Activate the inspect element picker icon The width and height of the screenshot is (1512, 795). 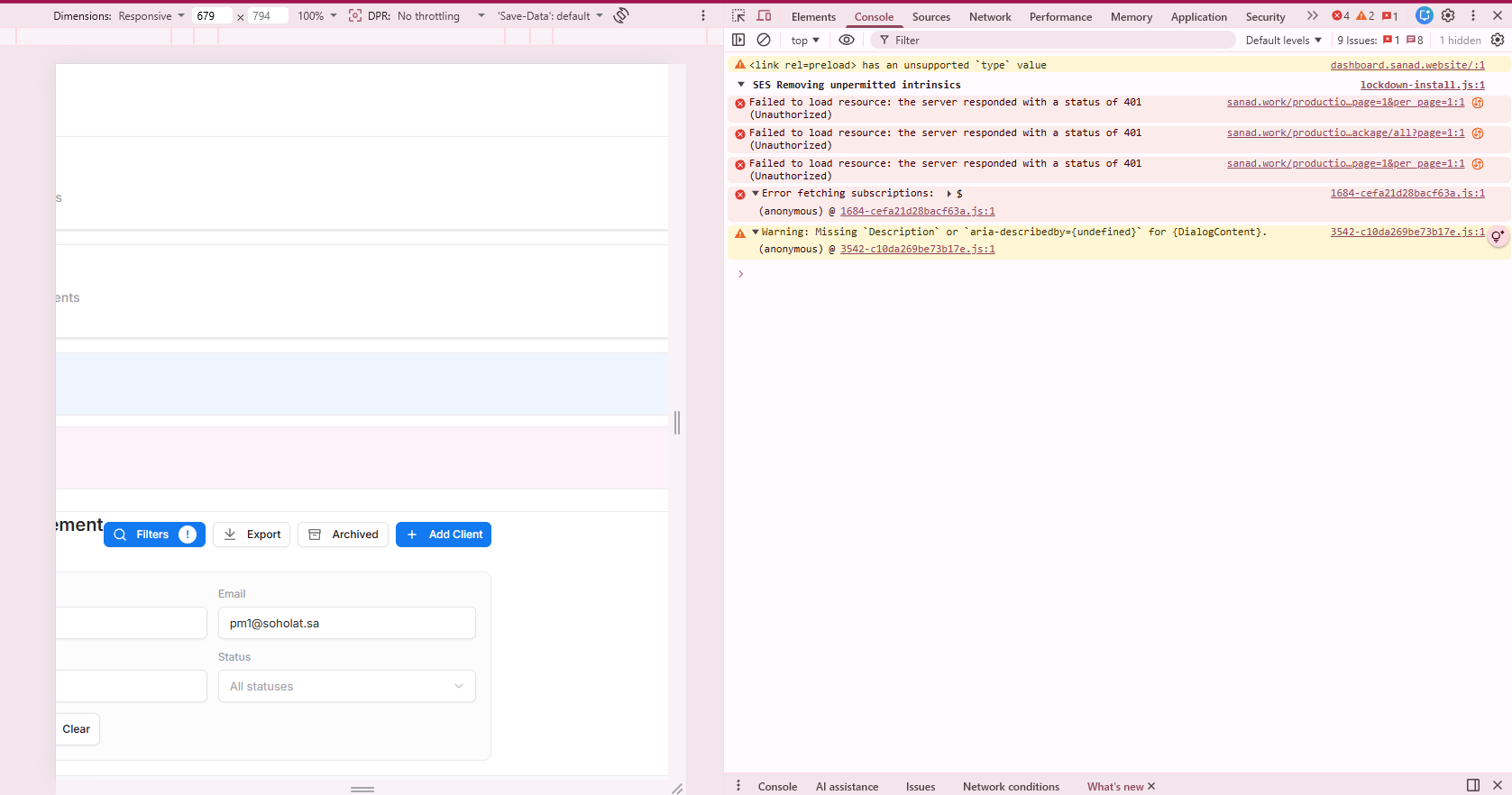[x=738, y=16]
